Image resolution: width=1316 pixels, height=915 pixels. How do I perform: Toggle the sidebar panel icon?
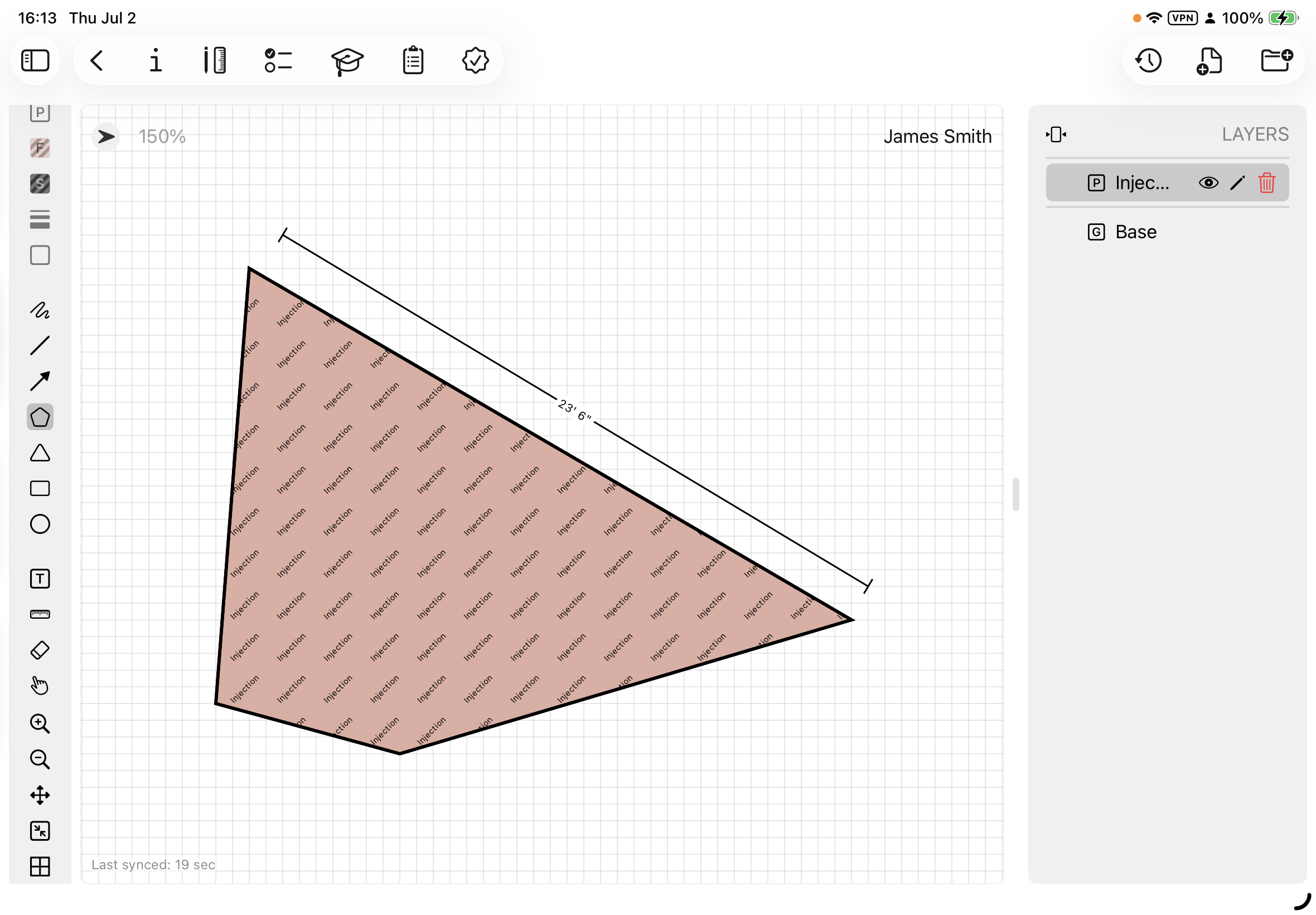(x=36, y=60)
